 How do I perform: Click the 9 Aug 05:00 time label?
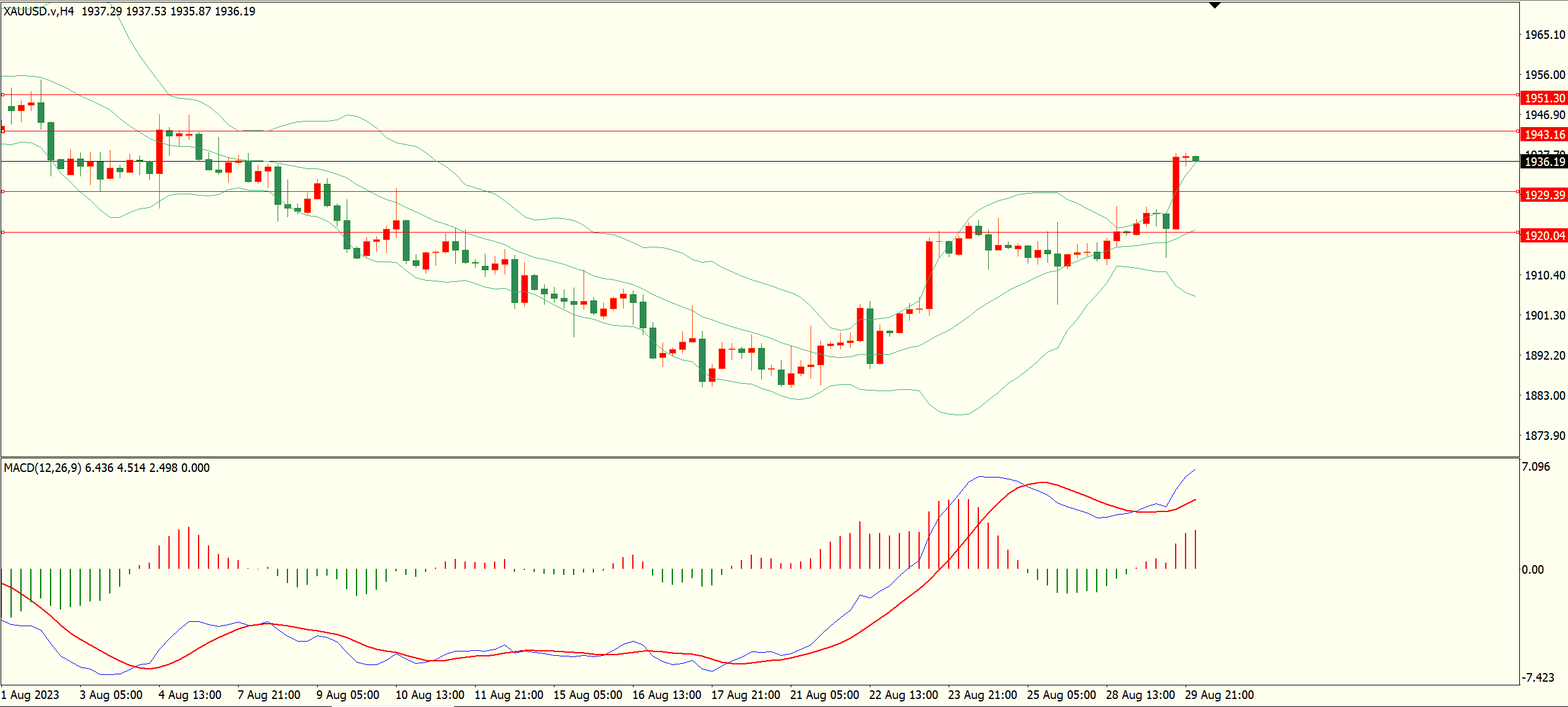[347, 695]
